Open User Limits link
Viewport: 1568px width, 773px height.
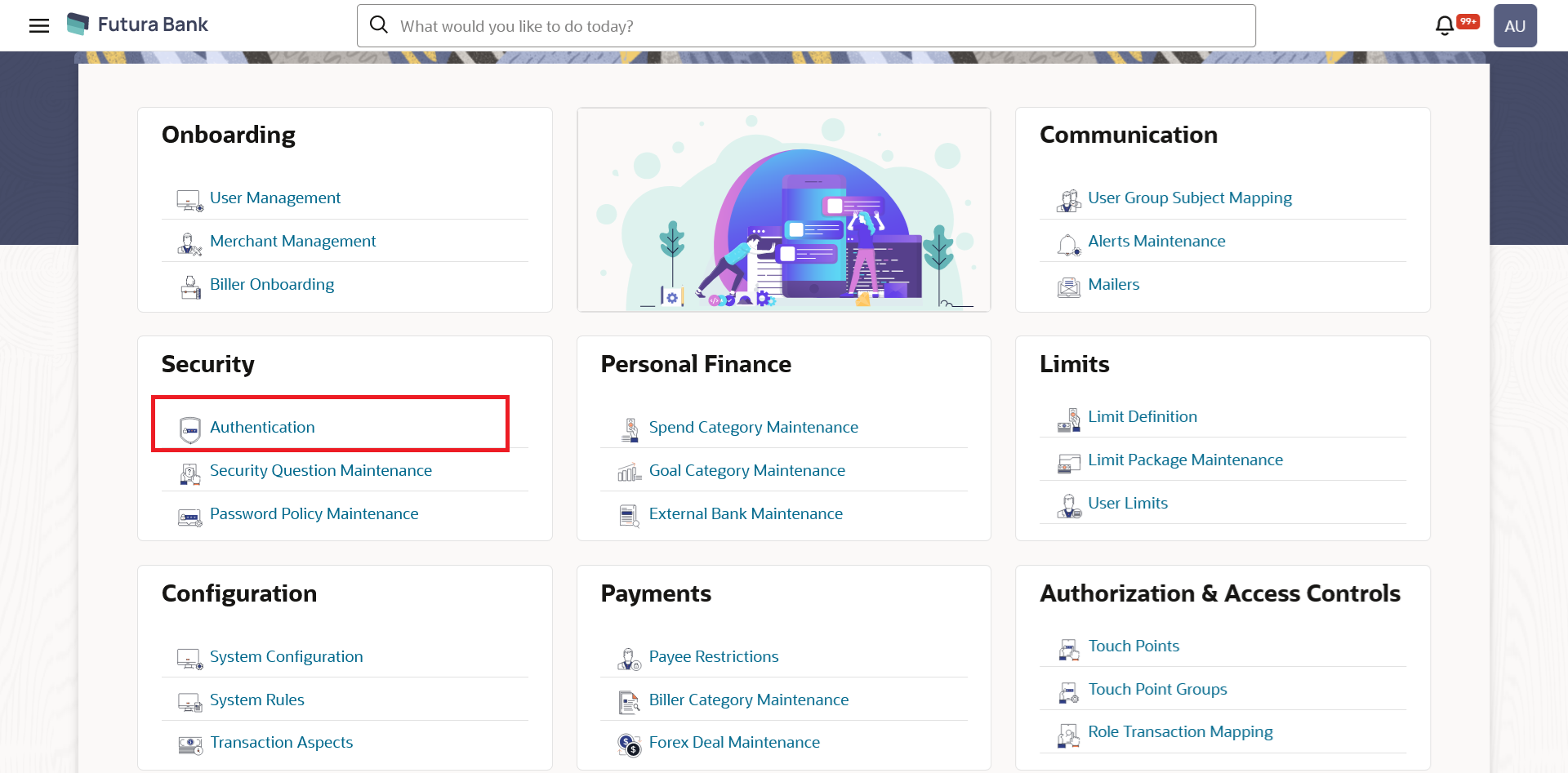point(1128,503)
